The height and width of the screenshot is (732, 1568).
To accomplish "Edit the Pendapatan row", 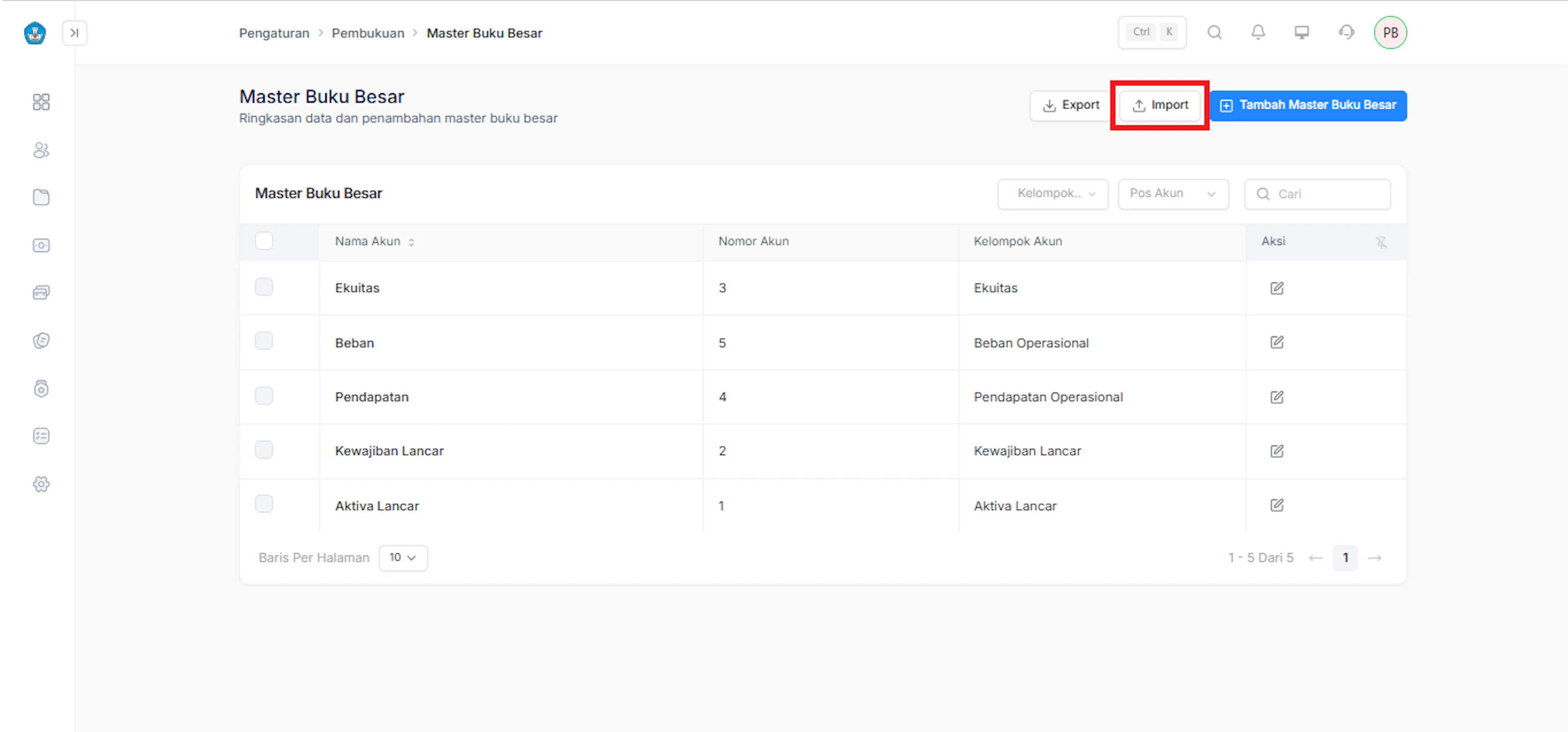I will [x=1276, y=397].
